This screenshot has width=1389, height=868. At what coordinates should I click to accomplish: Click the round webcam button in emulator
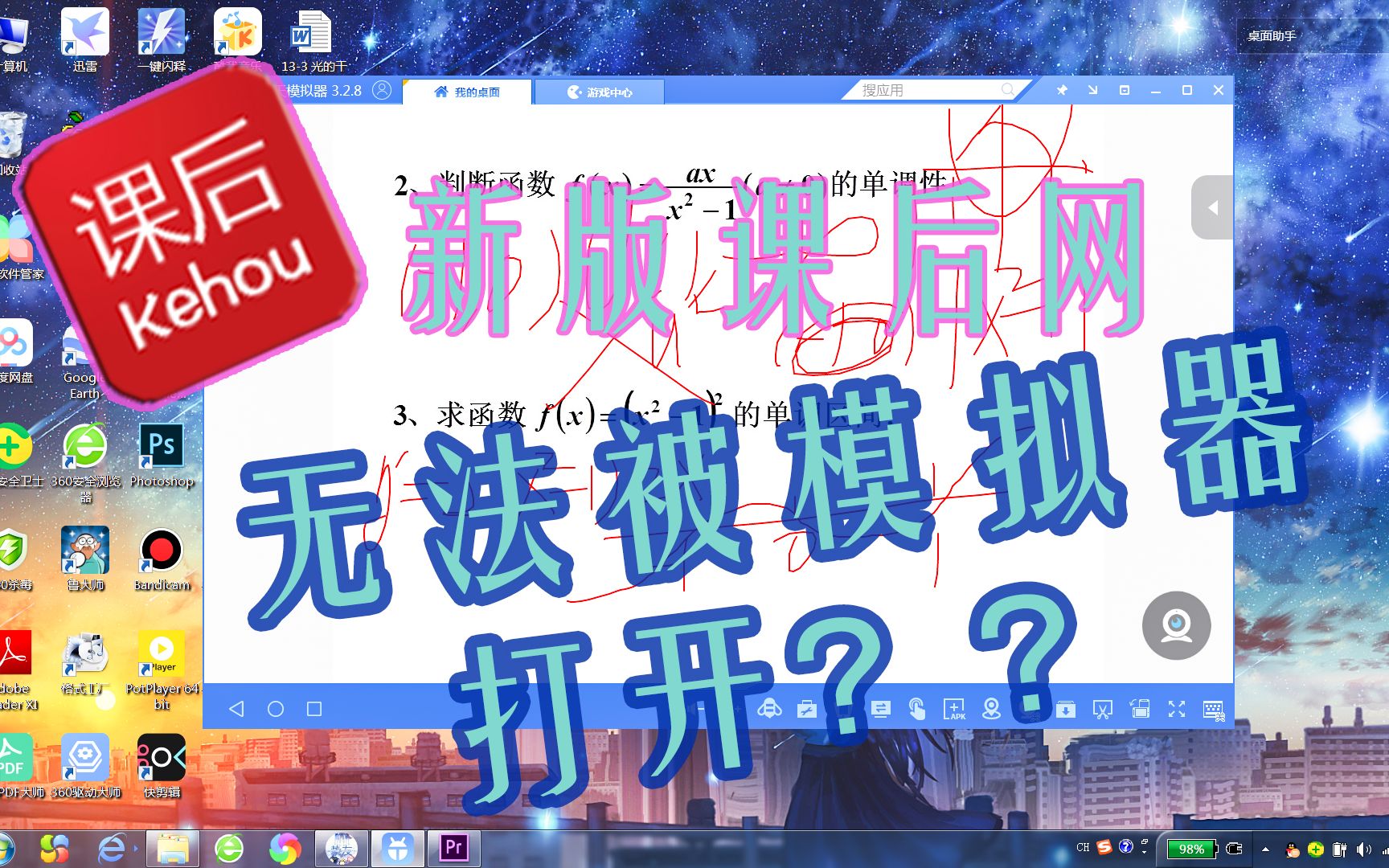click(1177, 625)
